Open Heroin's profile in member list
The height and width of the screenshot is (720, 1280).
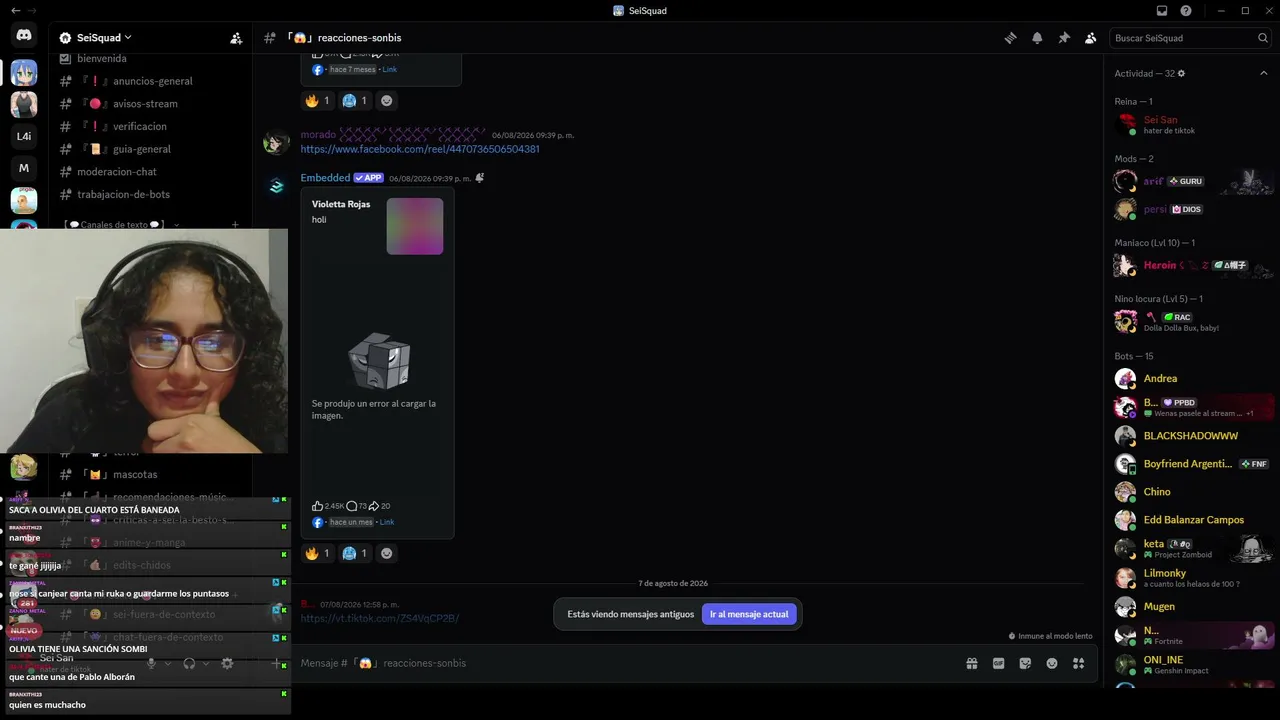point(1192,265)
